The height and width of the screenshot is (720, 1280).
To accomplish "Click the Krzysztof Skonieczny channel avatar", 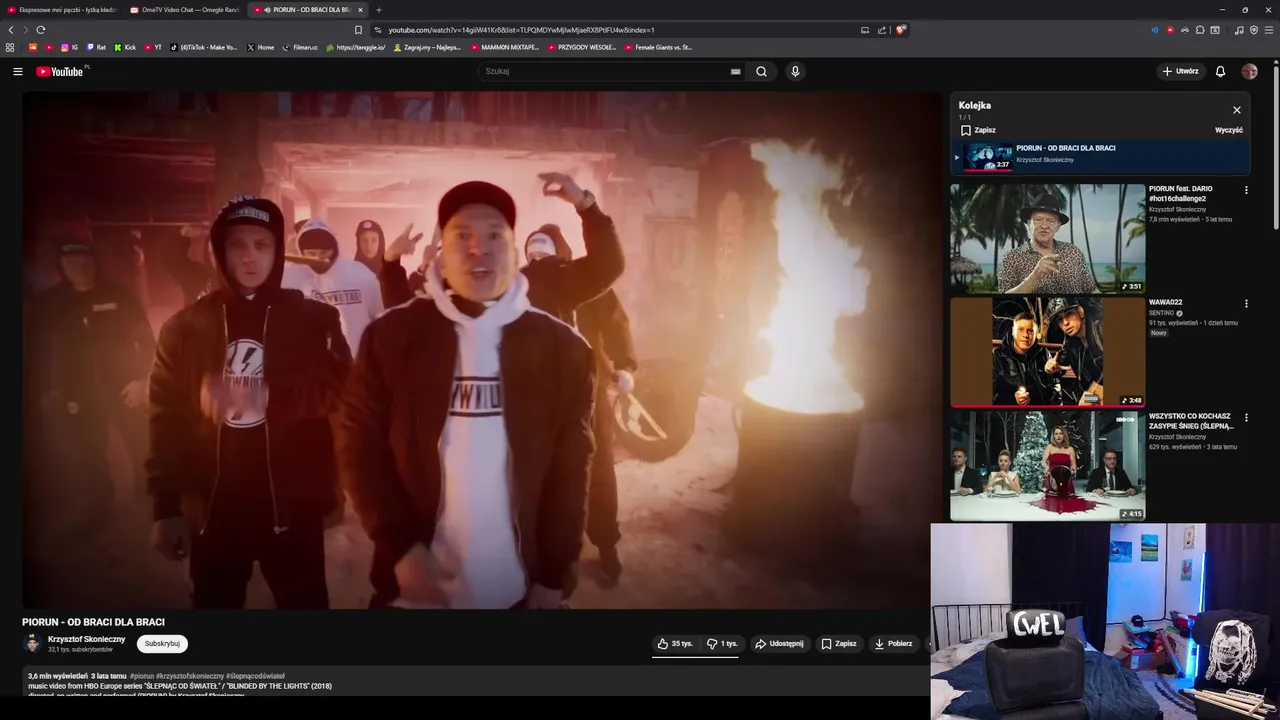I will coord(32,643).
